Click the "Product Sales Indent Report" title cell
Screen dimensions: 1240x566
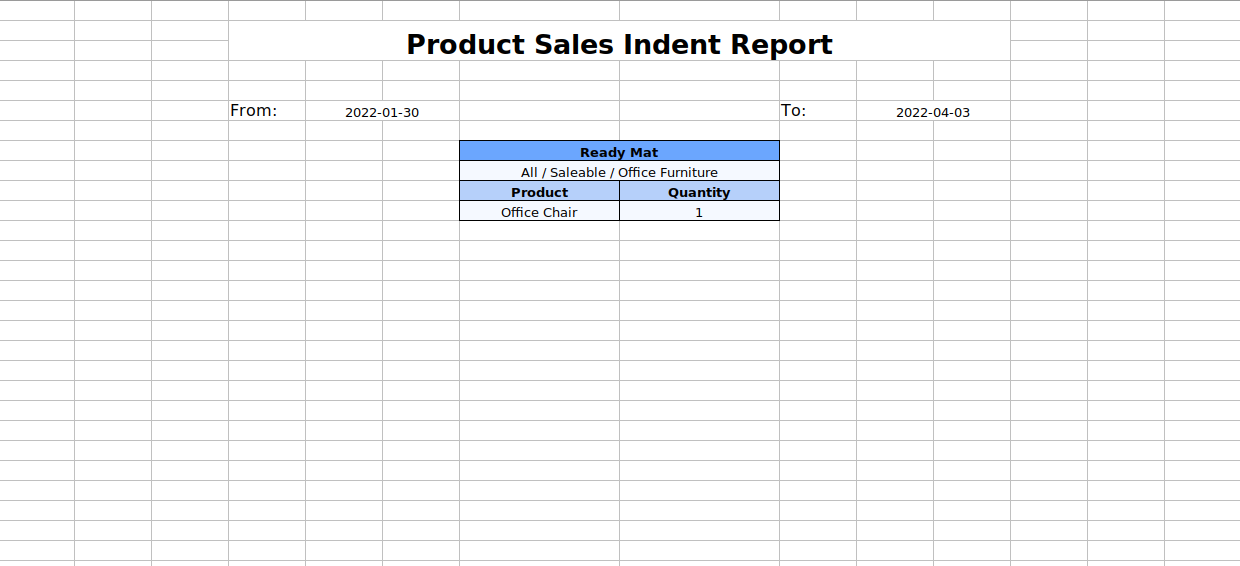click(x=619, y=45)
